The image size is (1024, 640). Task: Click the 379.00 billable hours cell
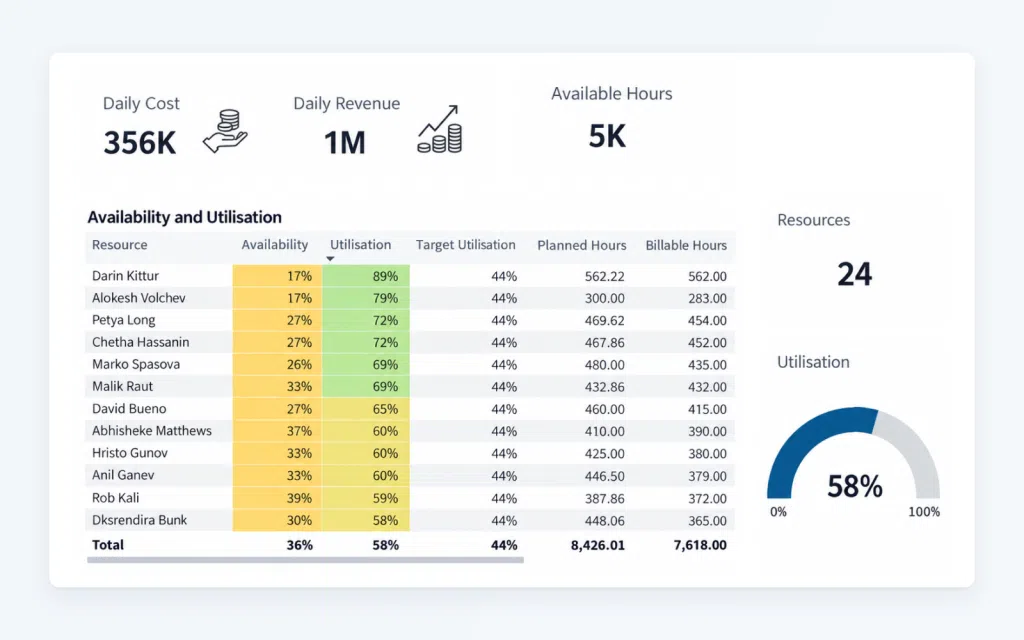coord(707,476)
